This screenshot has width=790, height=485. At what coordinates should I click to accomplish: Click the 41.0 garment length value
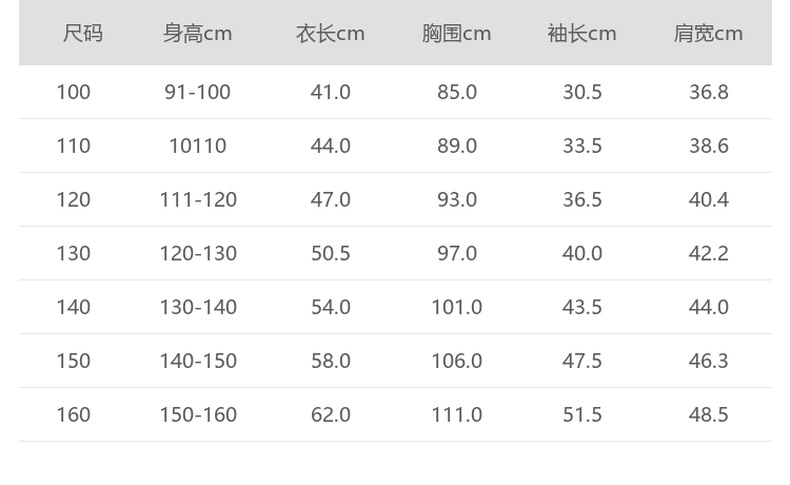pyautogui.click(x=330, y=92)
